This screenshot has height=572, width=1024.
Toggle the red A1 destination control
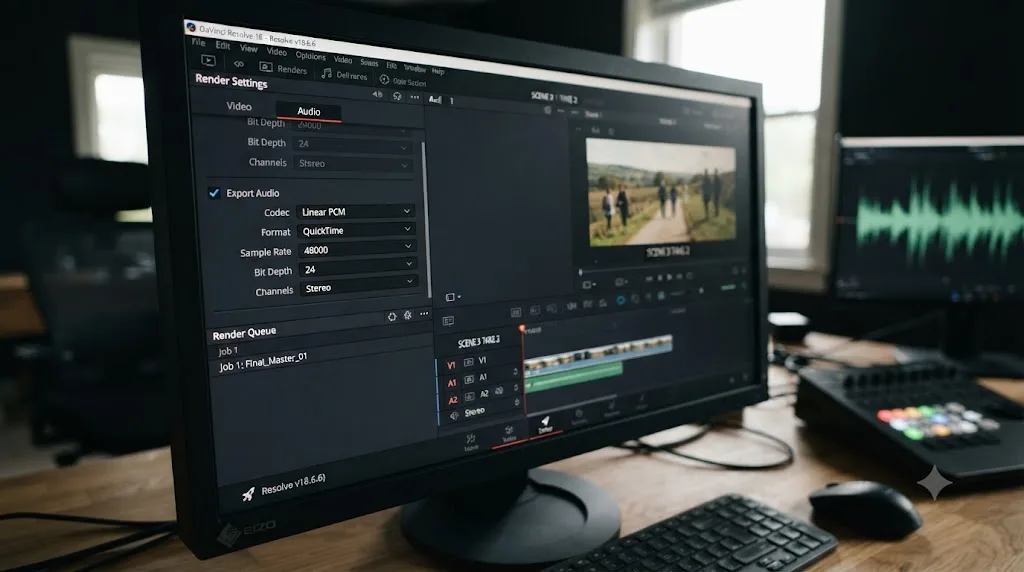(451, 383)
